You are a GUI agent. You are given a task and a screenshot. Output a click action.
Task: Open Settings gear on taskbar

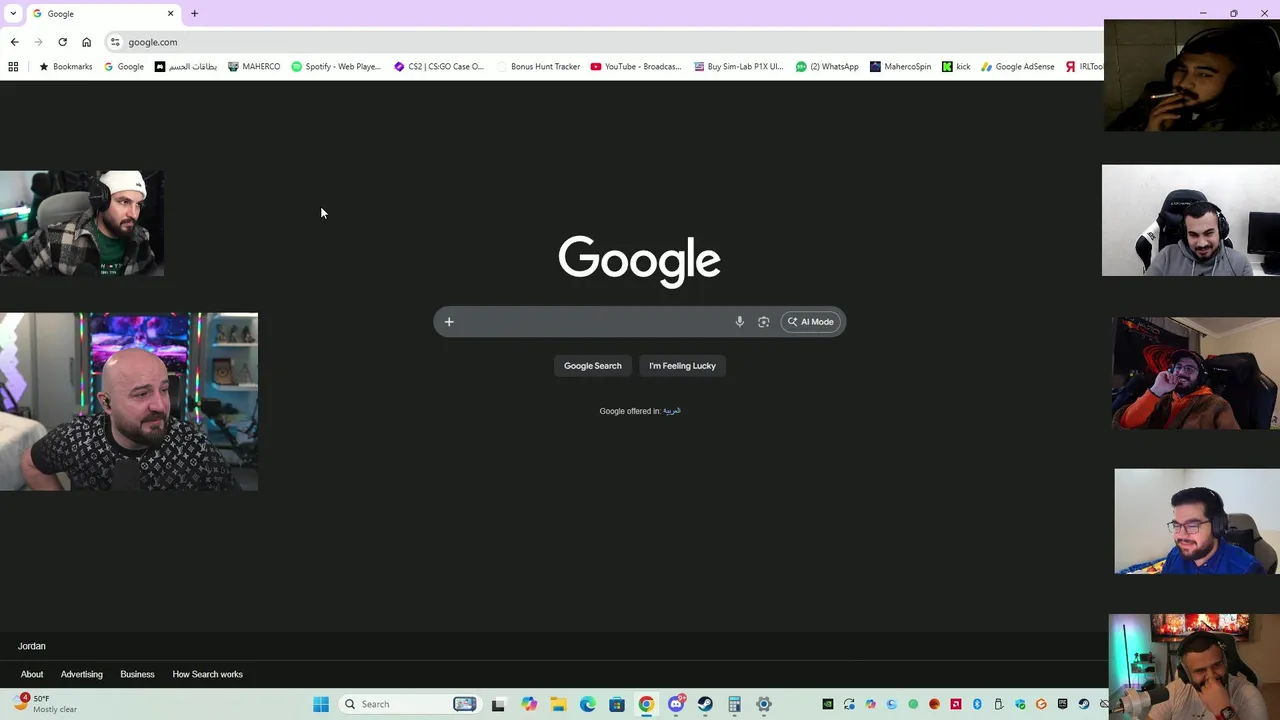[x=764, y=704]
